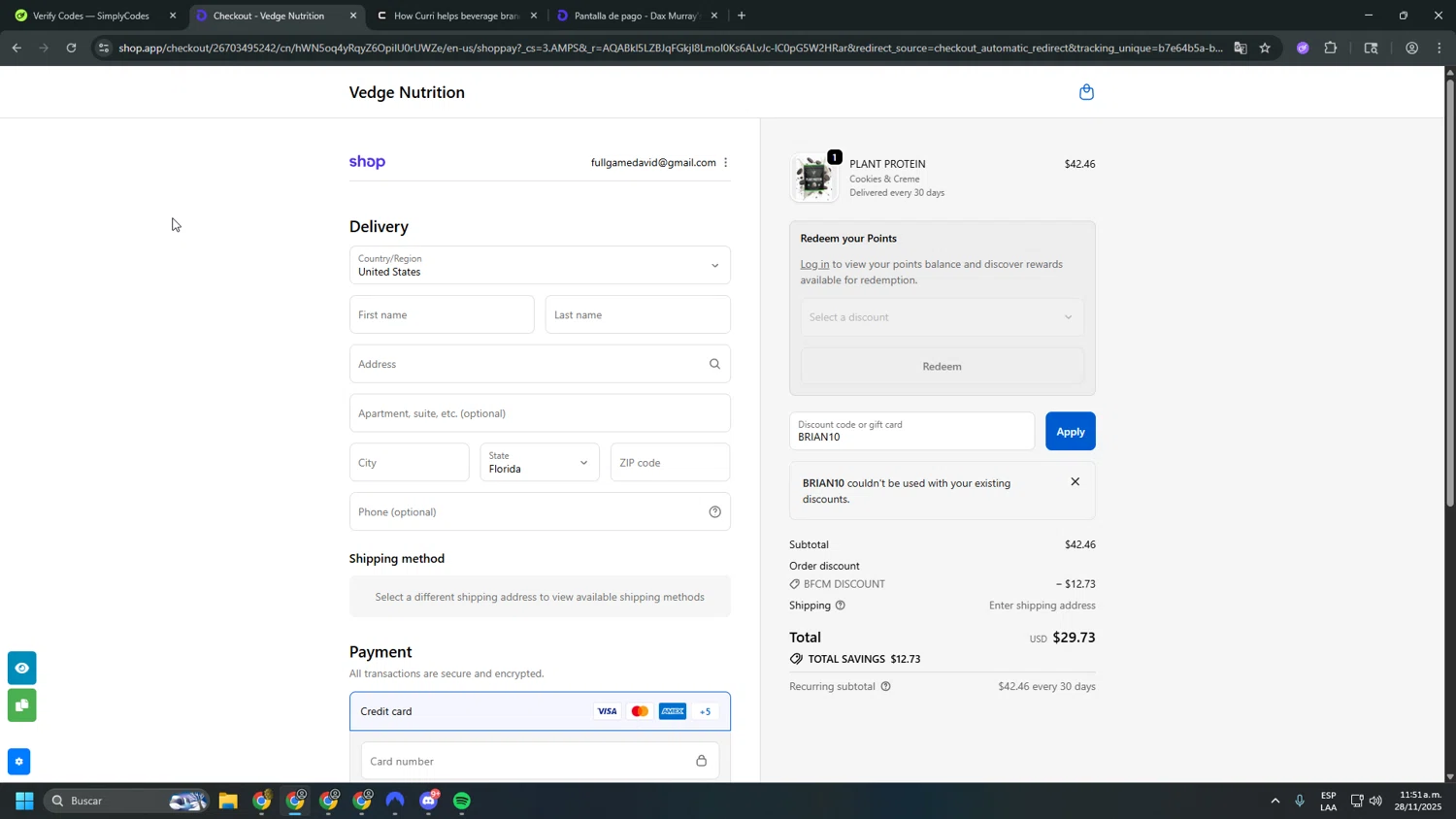Reload the page with refresh button

(71, 48)
